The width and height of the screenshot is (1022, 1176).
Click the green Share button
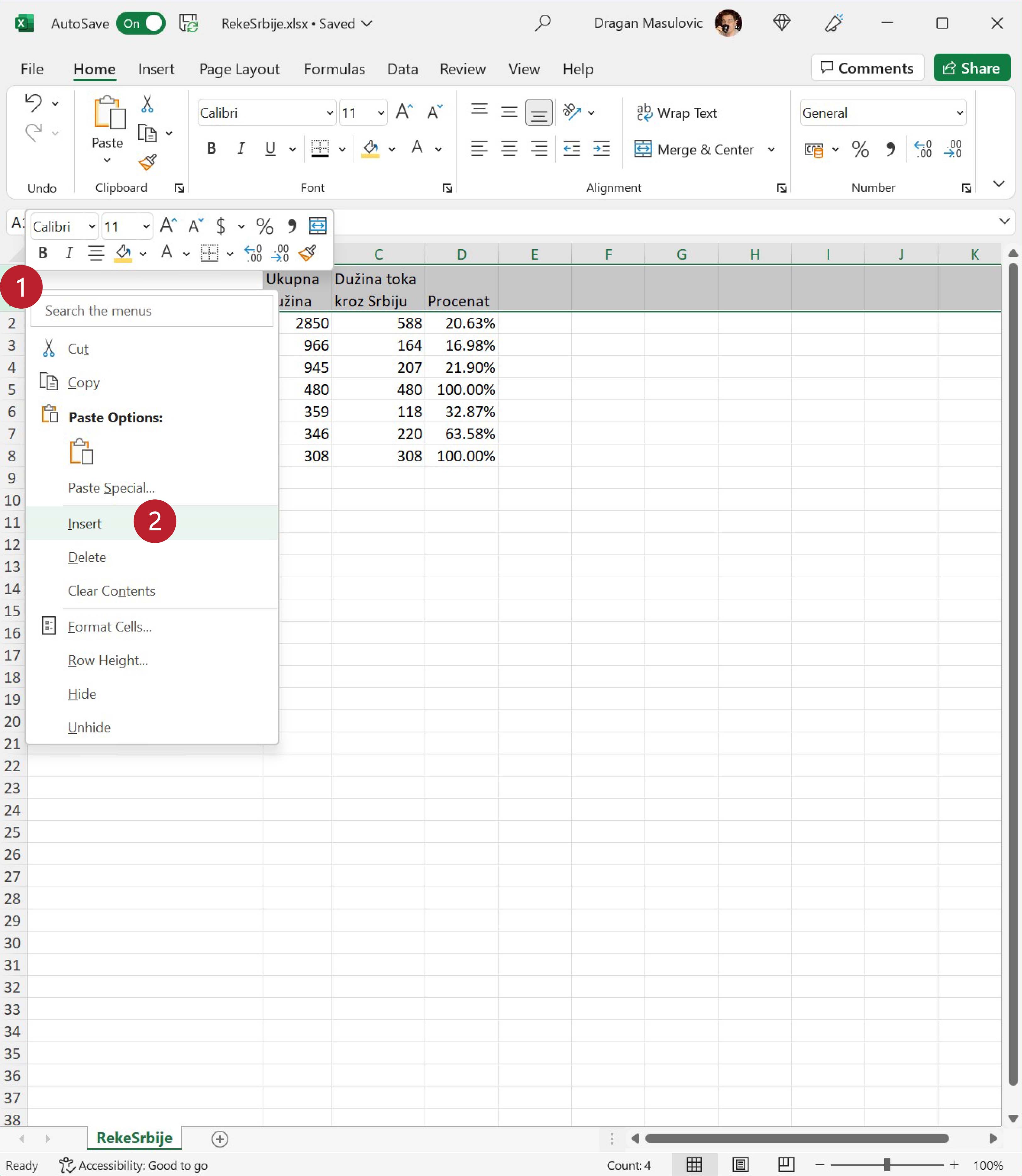coord(971,68)
